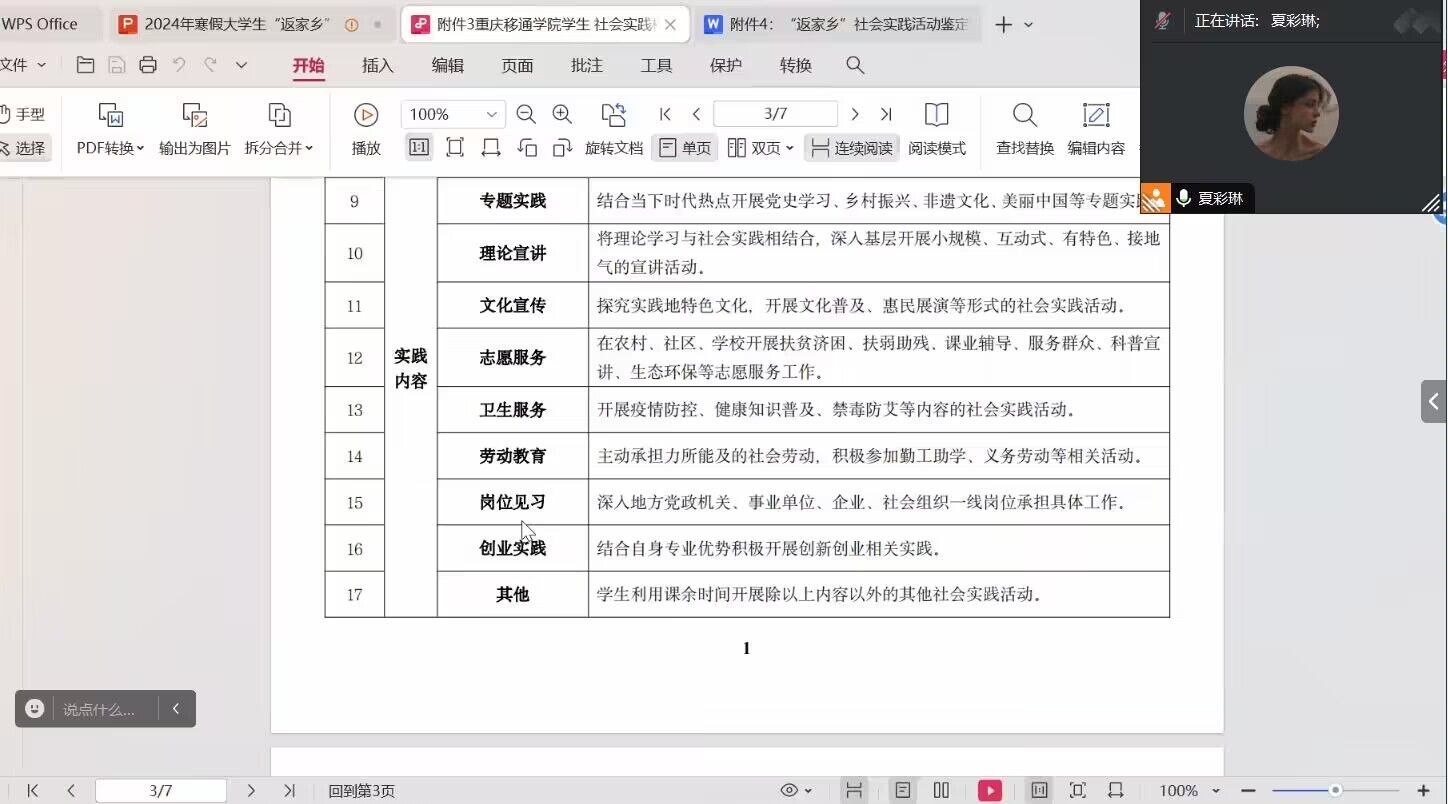Click the zoom in magnifier icon
Screen dimensions: 1448x804
pyautogui.click(x=562, y=114)
